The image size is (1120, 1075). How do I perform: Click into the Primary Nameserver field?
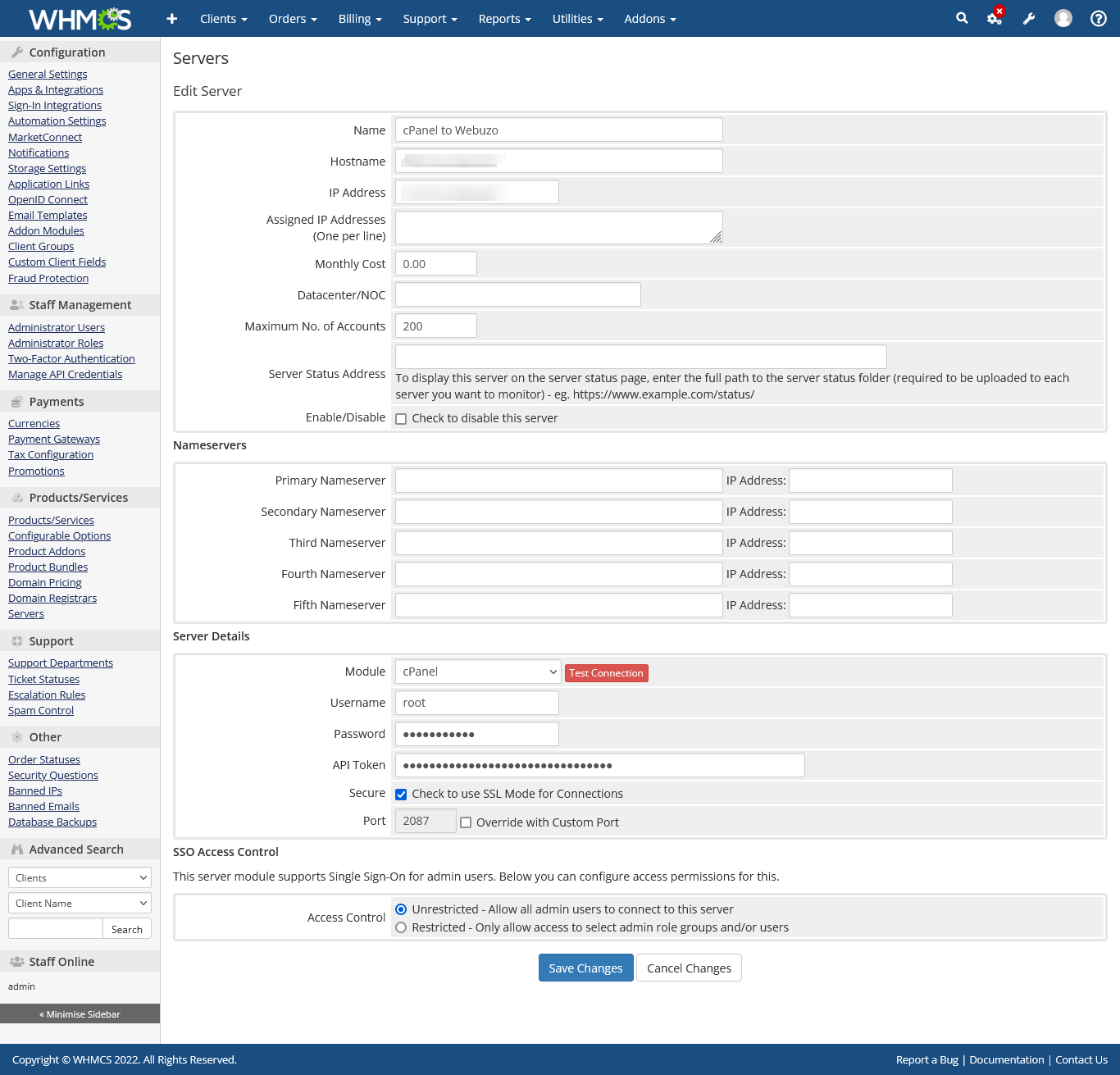[558, 481]
